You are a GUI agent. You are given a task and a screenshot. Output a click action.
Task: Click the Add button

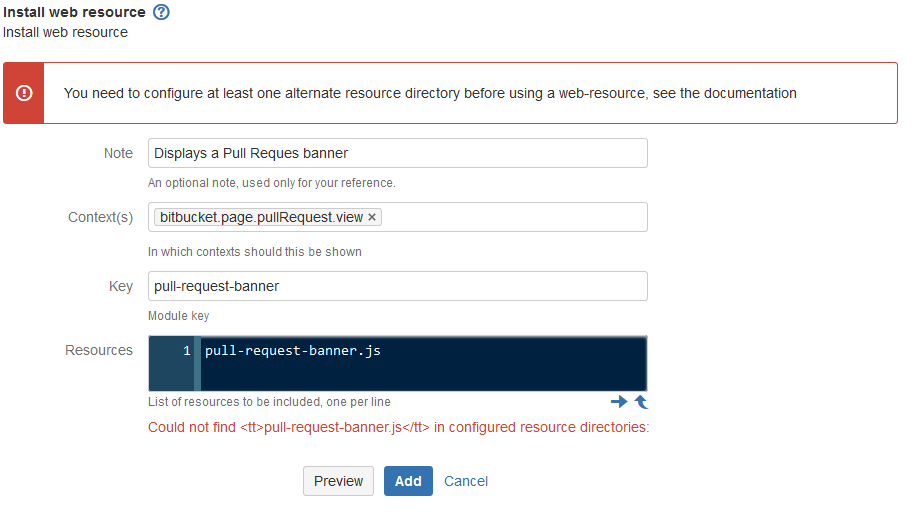pos(408,481)
